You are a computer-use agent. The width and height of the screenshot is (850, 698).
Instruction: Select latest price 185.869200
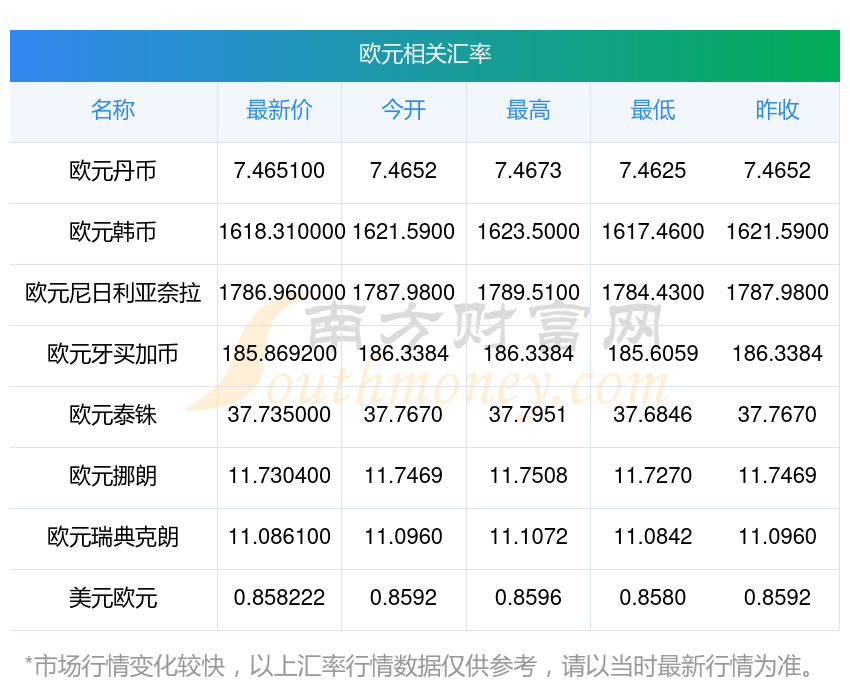(279, 354)
